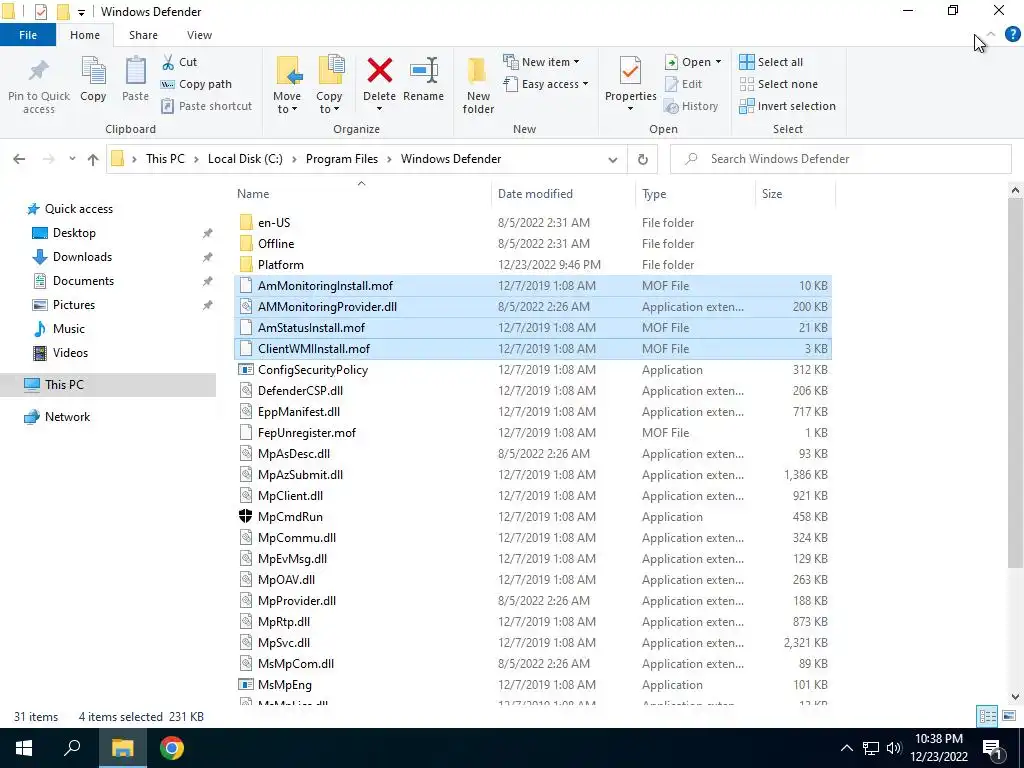Open Windows Start menu
Screen dimensions: 1024x768
[x=24, y=748]
